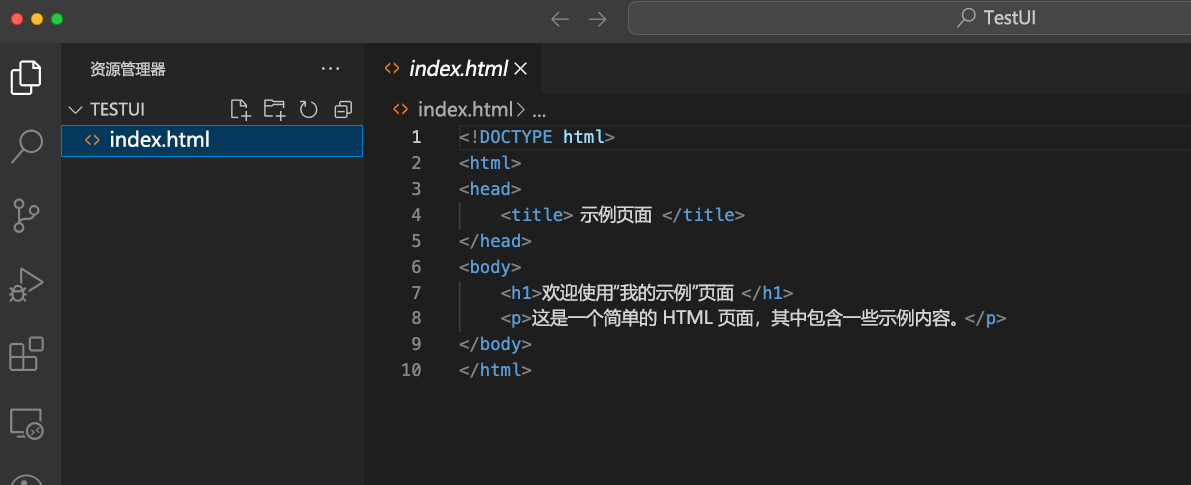Click the closing body tag
The image size is (1191, 485).
pyautogui.click(x=495, y=344)
